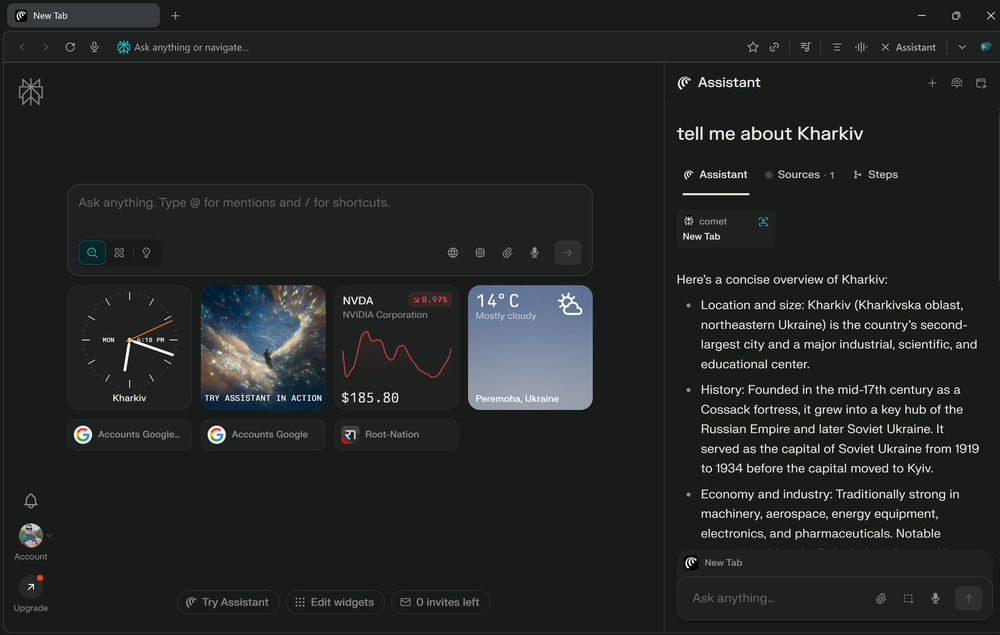Click the screenshot icon on the comet chip
Image resolution: width=1000 pixels, height=635 pixels.
click(763, 221)
